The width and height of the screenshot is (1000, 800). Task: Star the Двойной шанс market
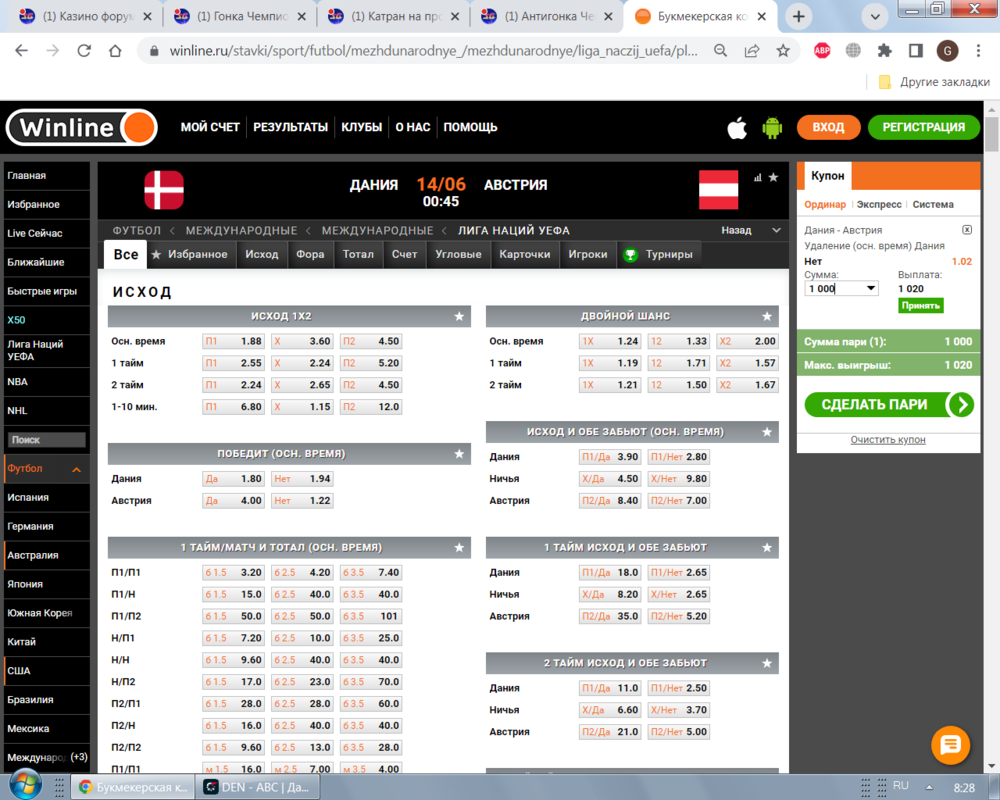click(767, 316)
